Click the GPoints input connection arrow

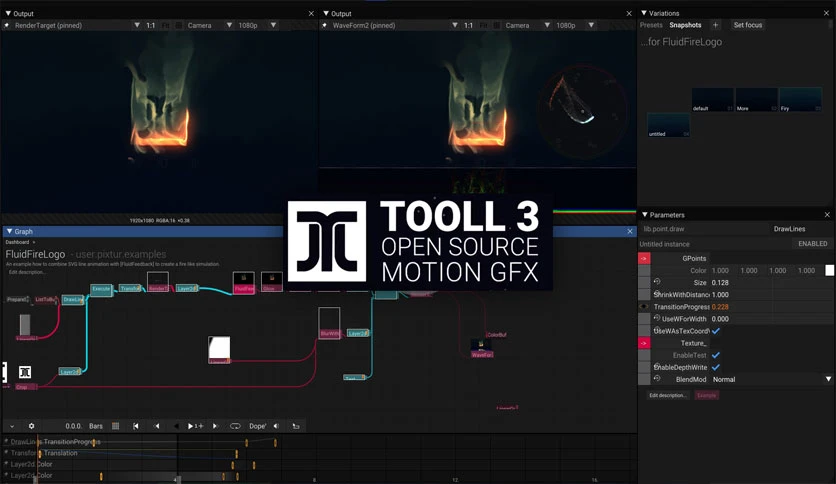pos(644,259)
